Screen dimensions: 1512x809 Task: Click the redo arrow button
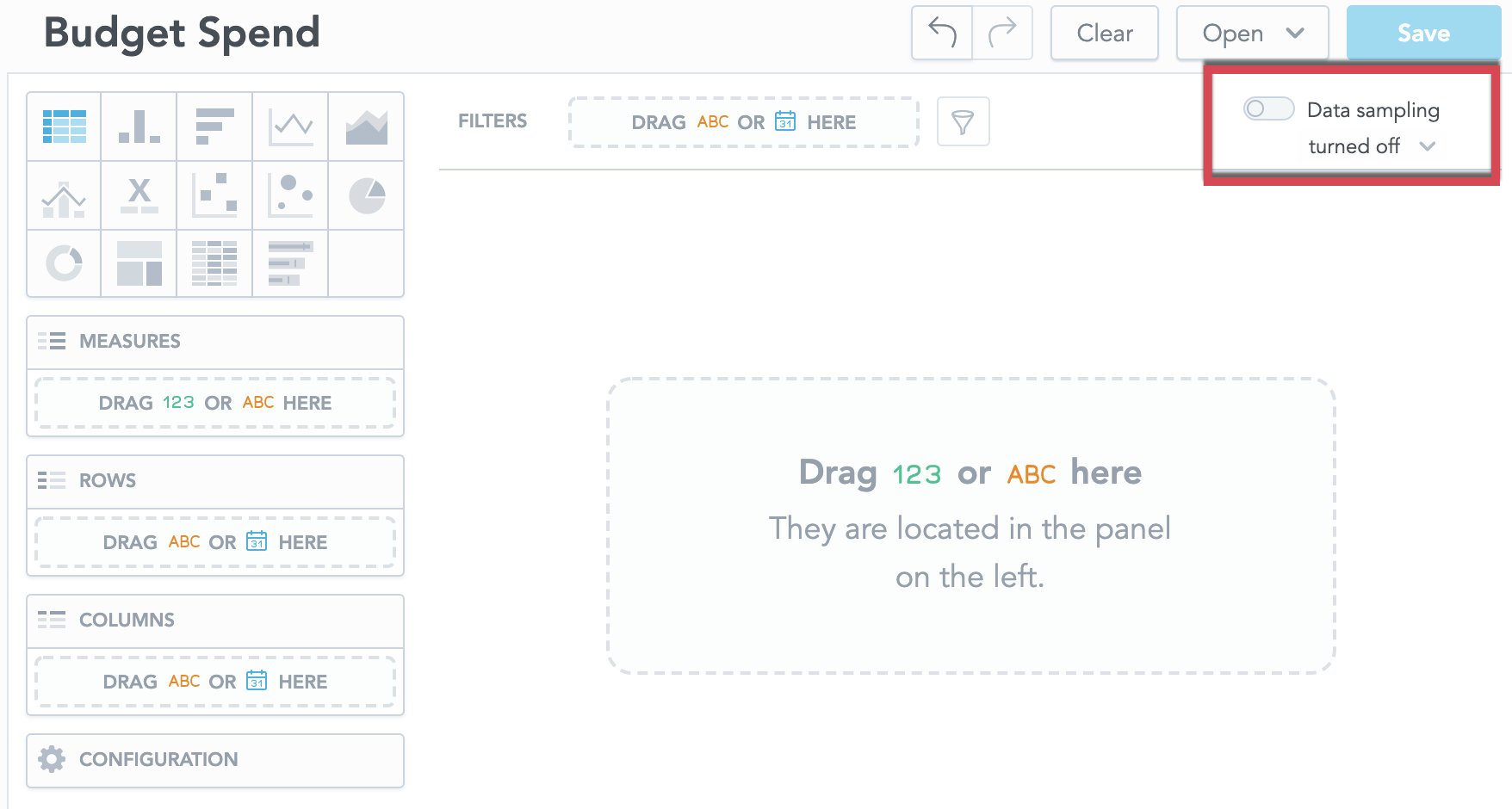(x=1002, y=34)
